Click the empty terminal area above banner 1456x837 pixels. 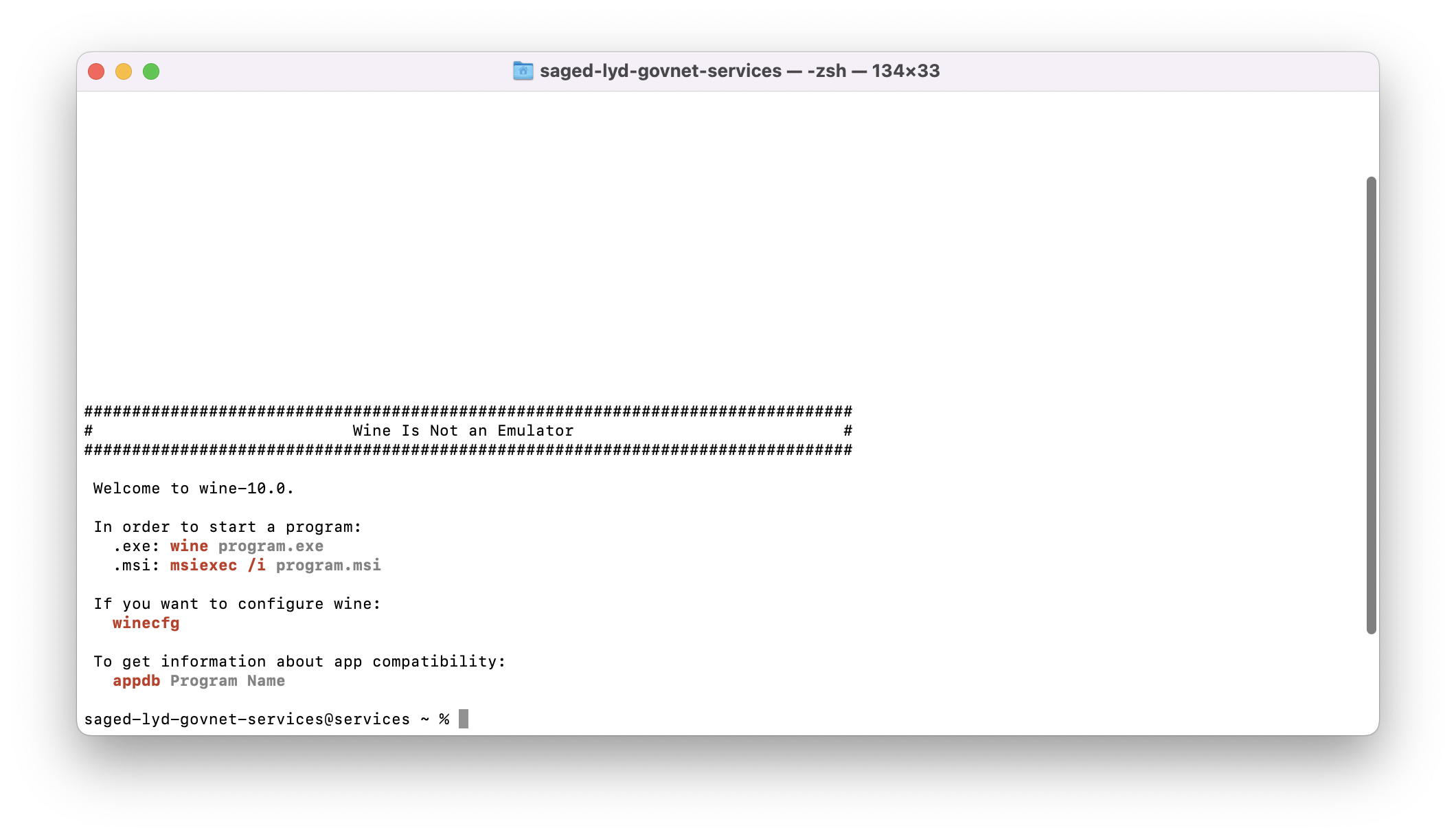(x=721, y=247)
